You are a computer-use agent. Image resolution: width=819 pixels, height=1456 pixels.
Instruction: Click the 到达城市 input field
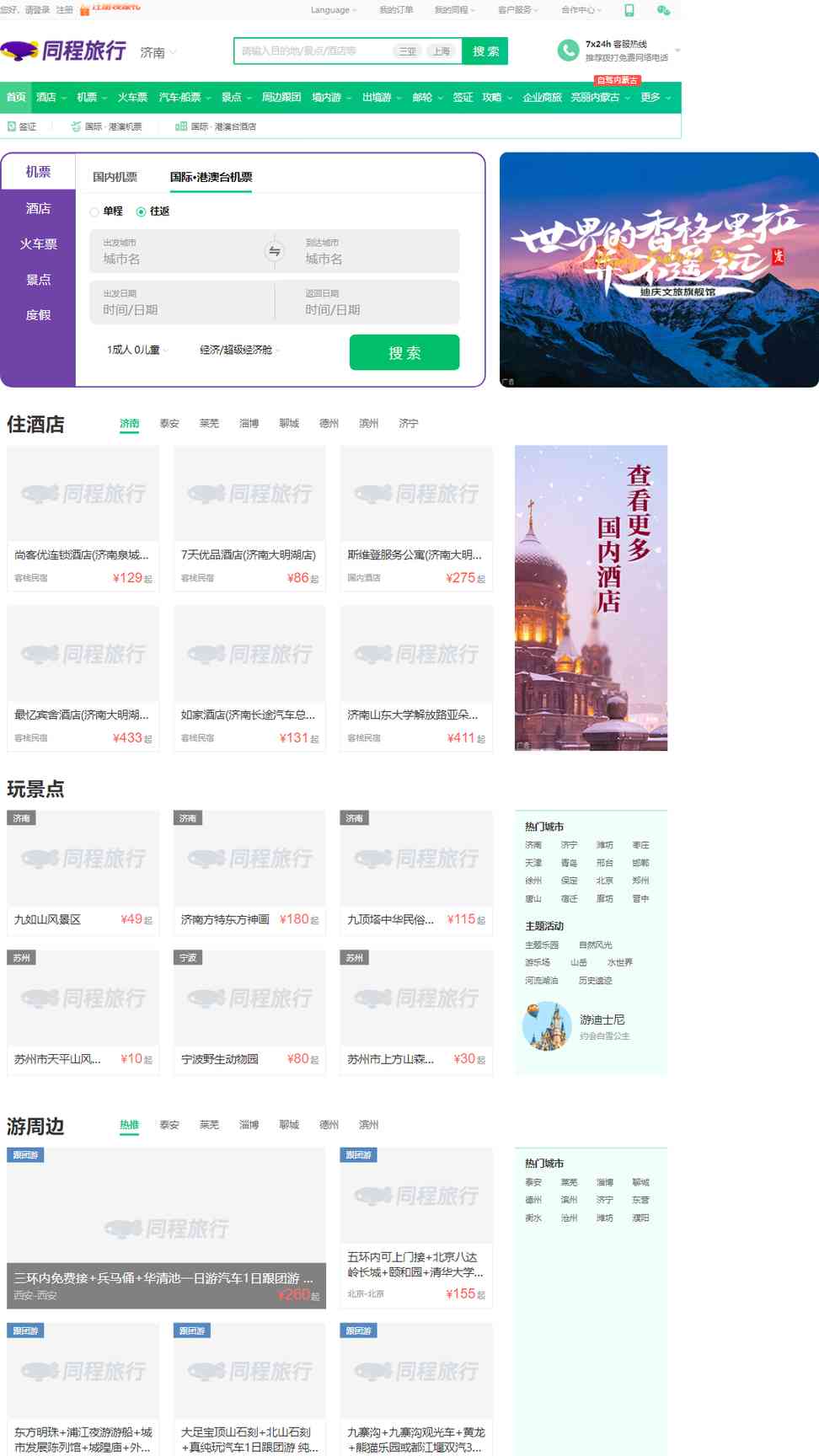point(372,251)
